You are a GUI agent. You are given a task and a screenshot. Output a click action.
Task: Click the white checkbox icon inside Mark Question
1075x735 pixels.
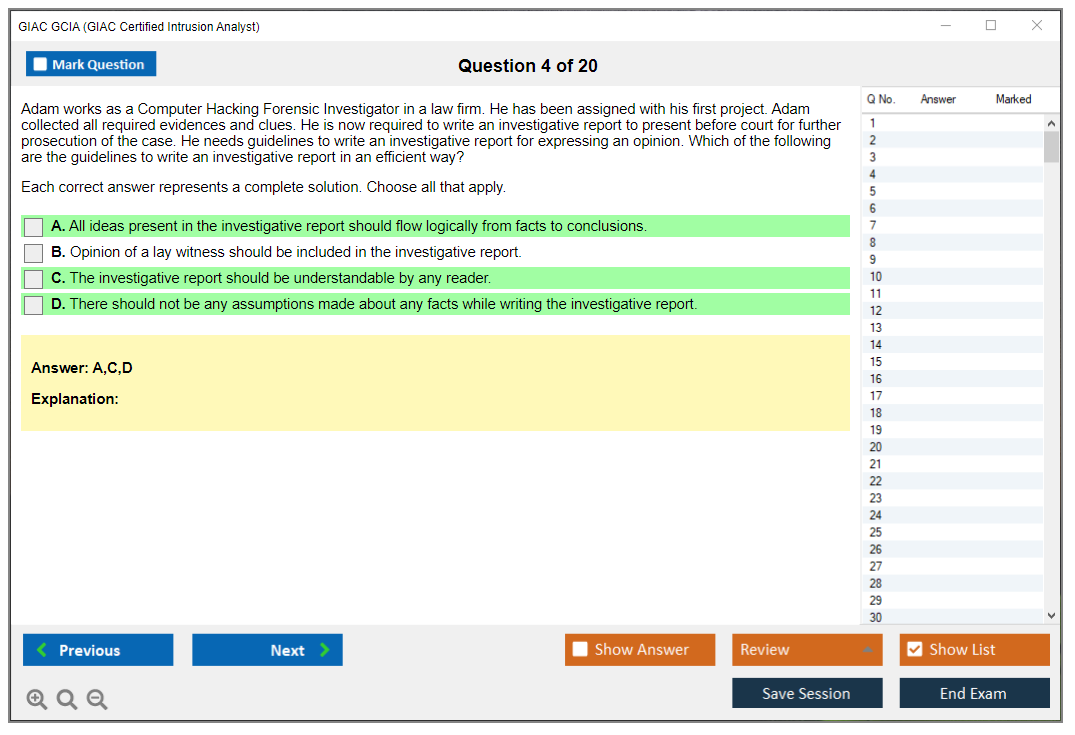(41, 63)
